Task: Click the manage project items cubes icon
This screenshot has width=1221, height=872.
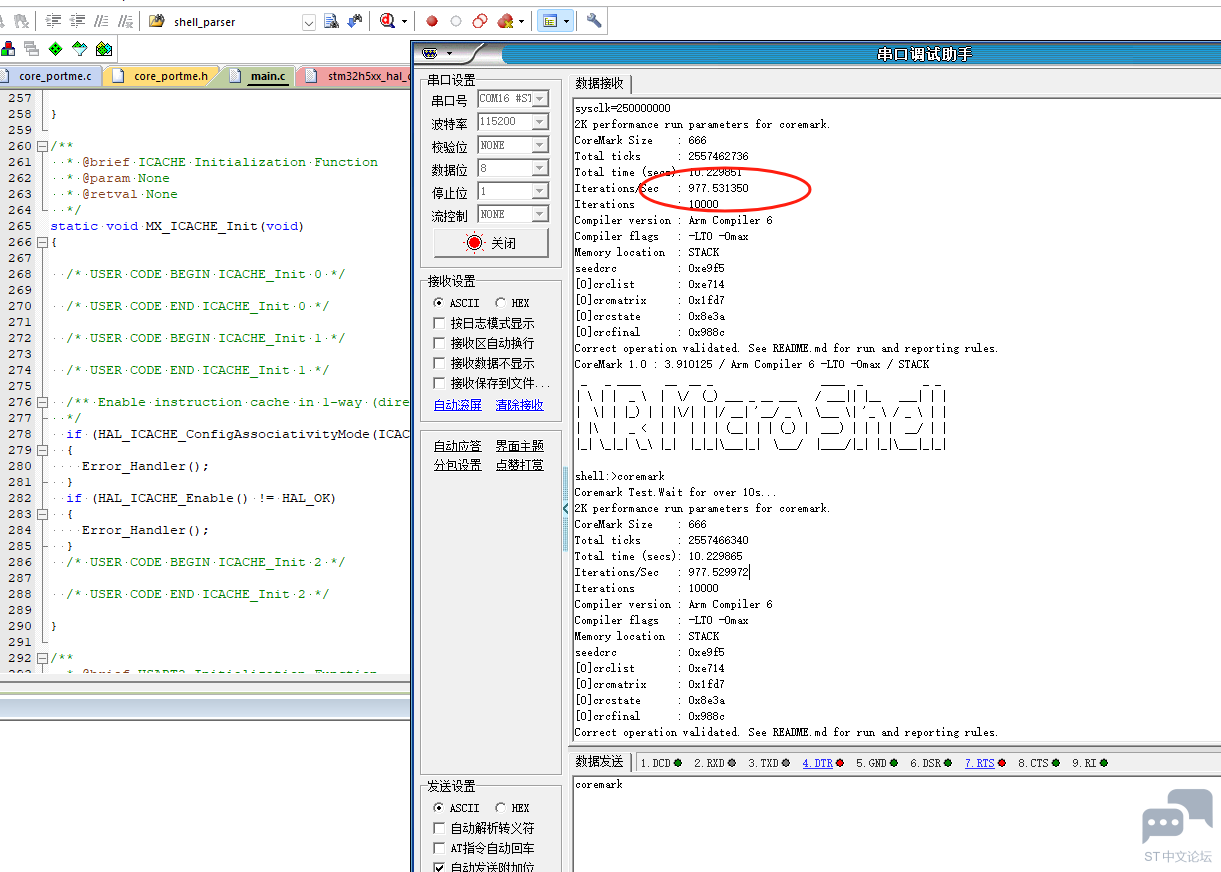Action: (8, 48)
